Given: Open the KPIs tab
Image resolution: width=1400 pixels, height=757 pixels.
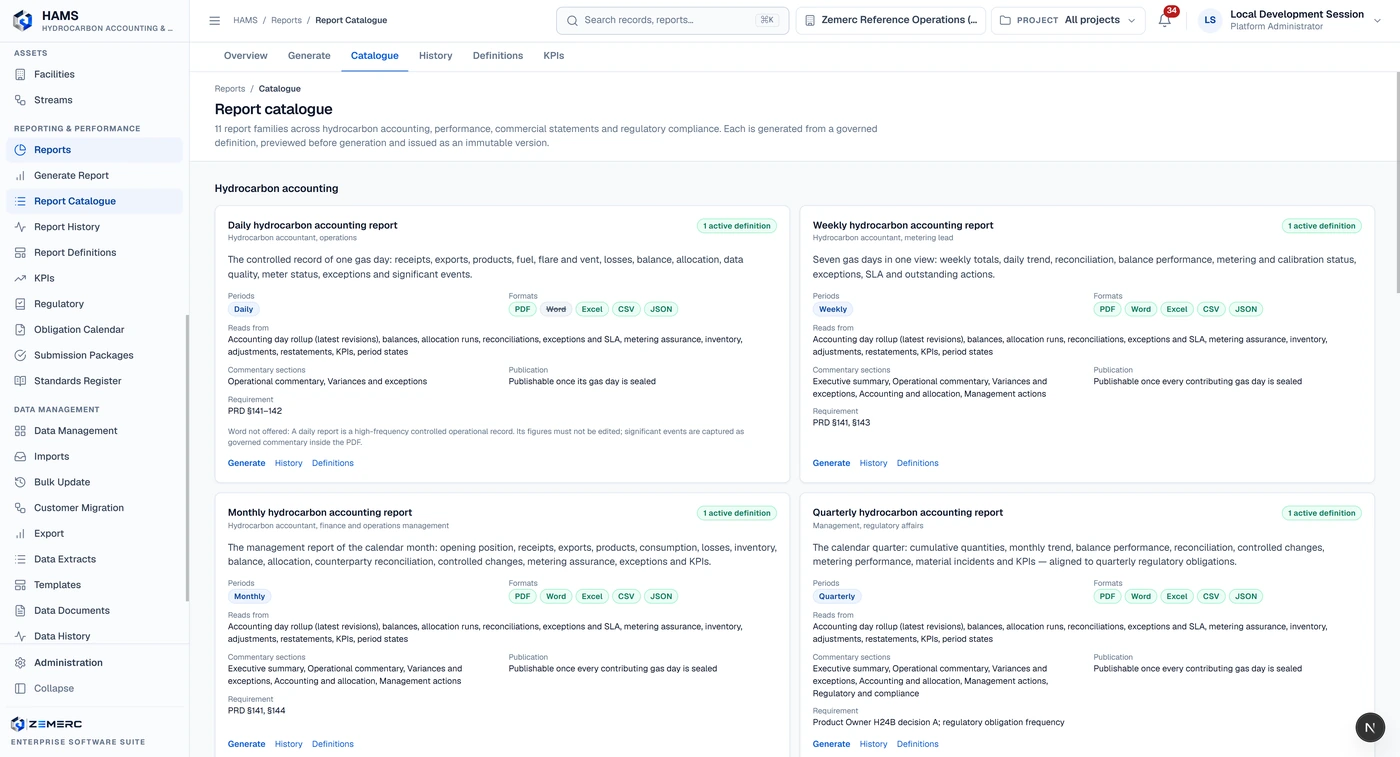Looking at the screenshot, I should coord(554,56).
